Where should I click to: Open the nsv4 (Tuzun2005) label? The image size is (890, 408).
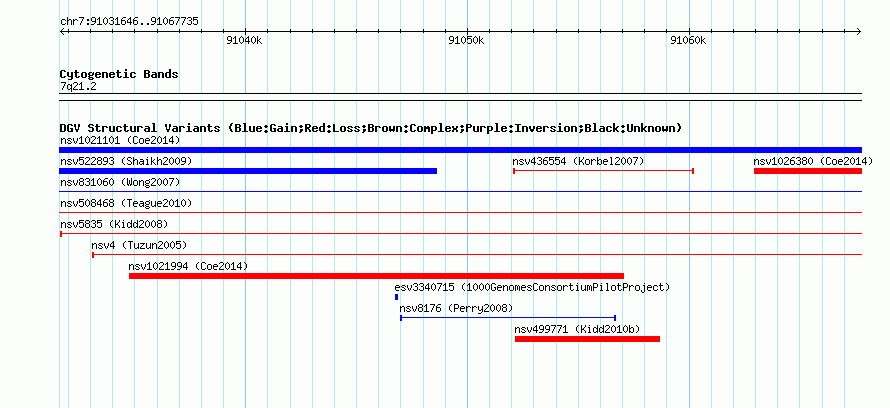click(139, 245)
